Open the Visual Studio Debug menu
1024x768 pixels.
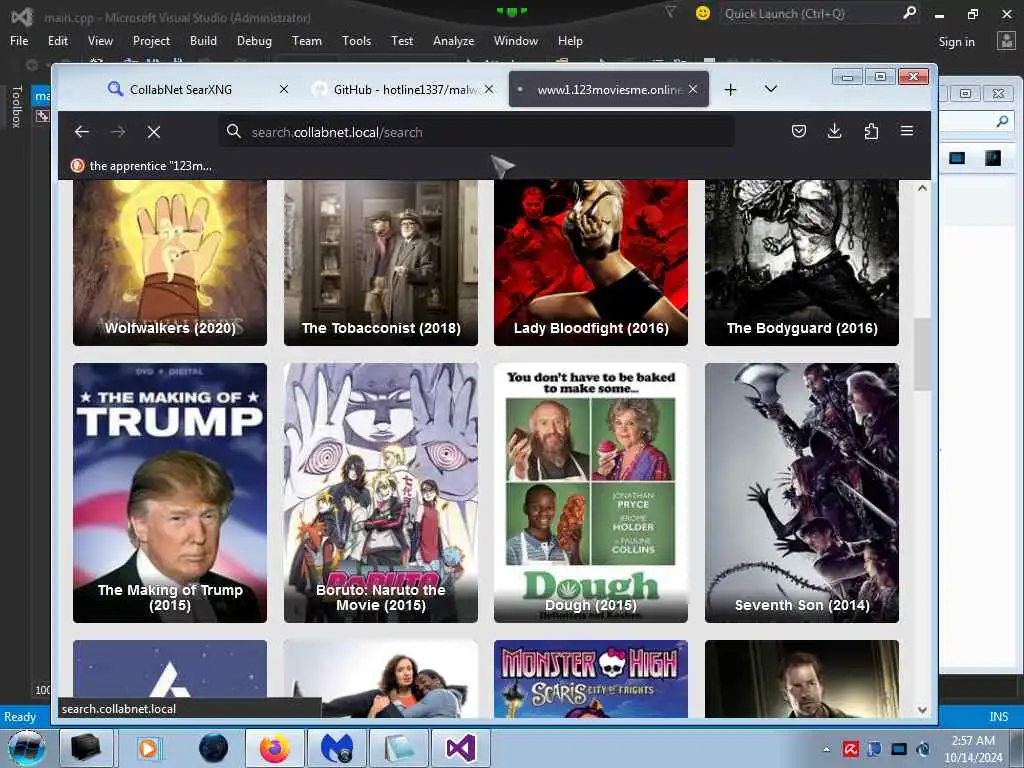[254, 40]
